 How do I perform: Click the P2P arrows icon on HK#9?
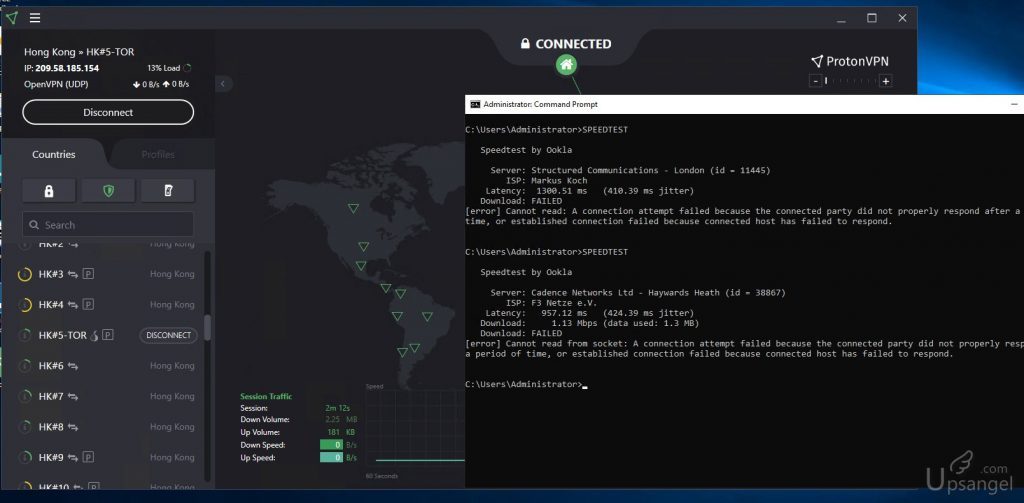(73, 457)
